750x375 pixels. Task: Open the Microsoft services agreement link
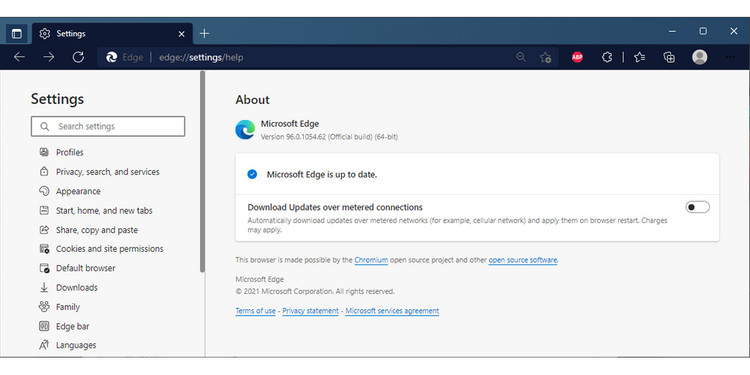pos(392,311)
